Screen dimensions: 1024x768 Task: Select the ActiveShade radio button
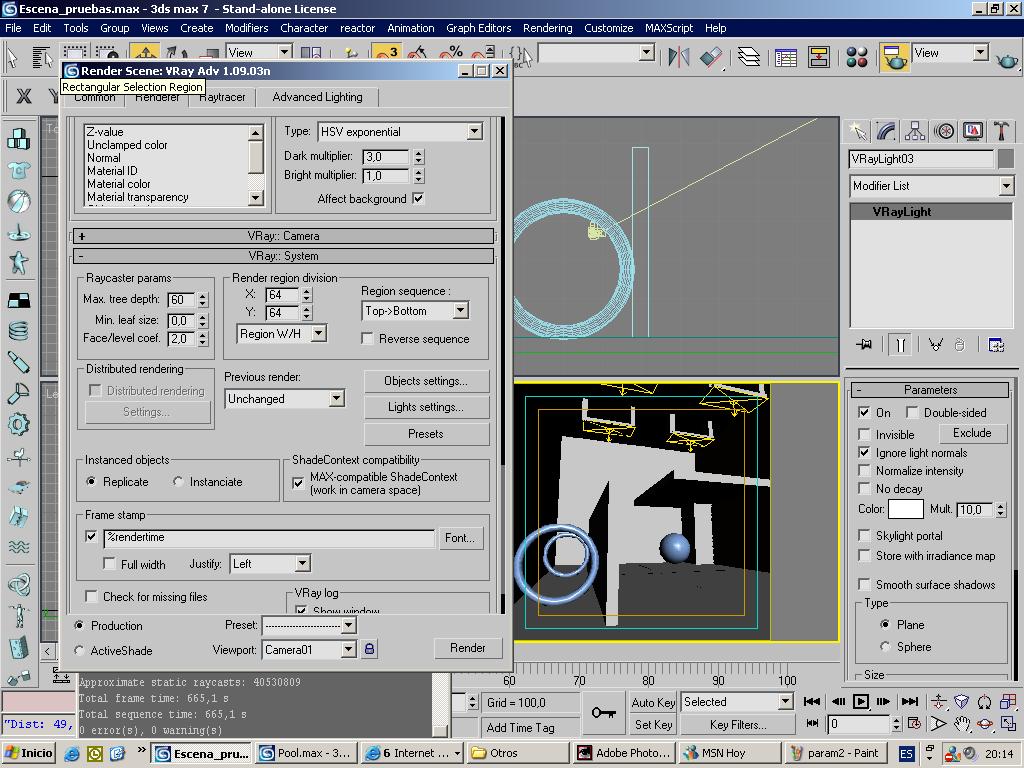(x=79, y=650)
